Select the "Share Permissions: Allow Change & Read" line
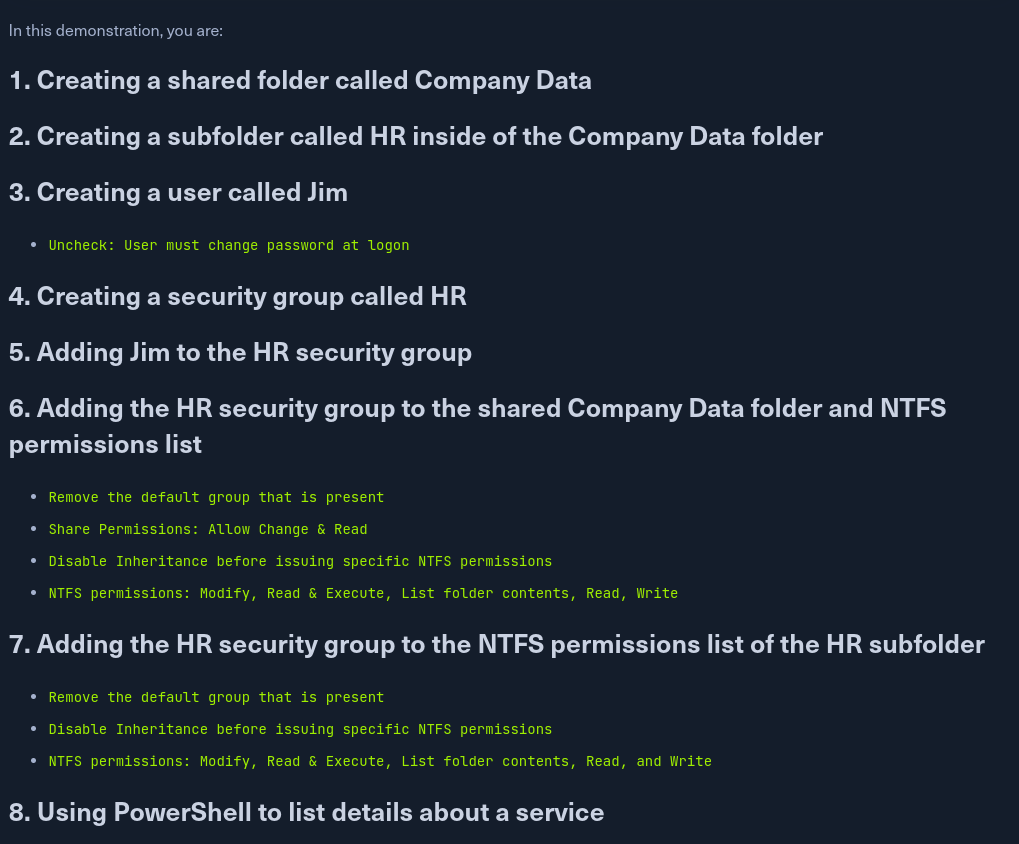Image resolution: width=1019 pixels, height=844 pixels. (x=208, y=529)
